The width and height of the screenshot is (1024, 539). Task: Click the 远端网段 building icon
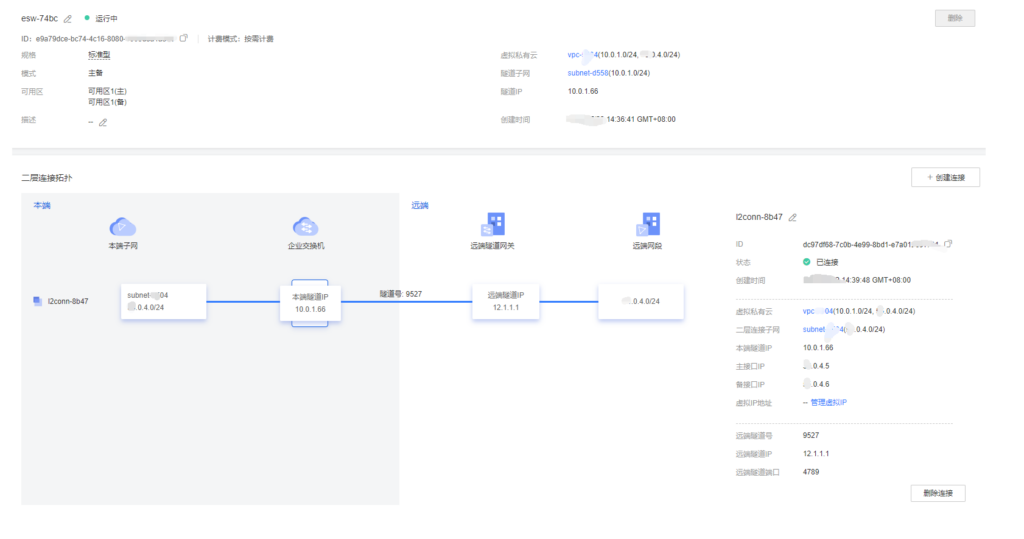pyautogui.click(x=651, y=224)
